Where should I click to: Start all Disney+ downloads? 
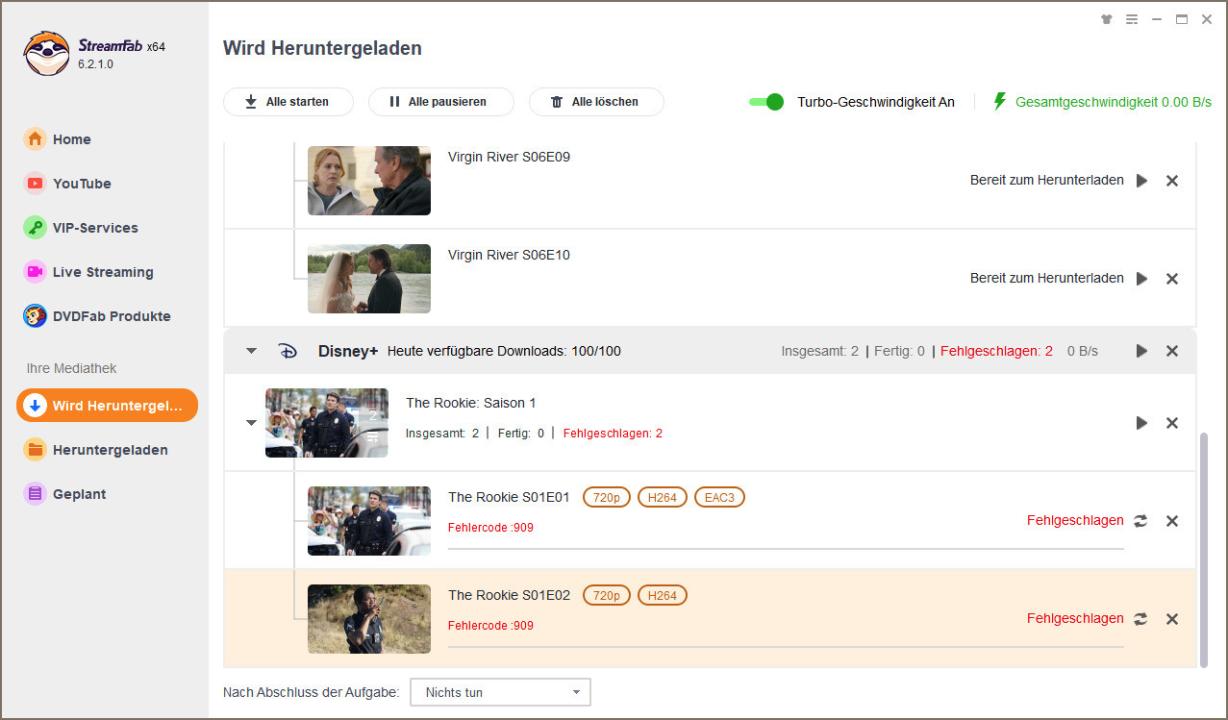pos(1142,351)
